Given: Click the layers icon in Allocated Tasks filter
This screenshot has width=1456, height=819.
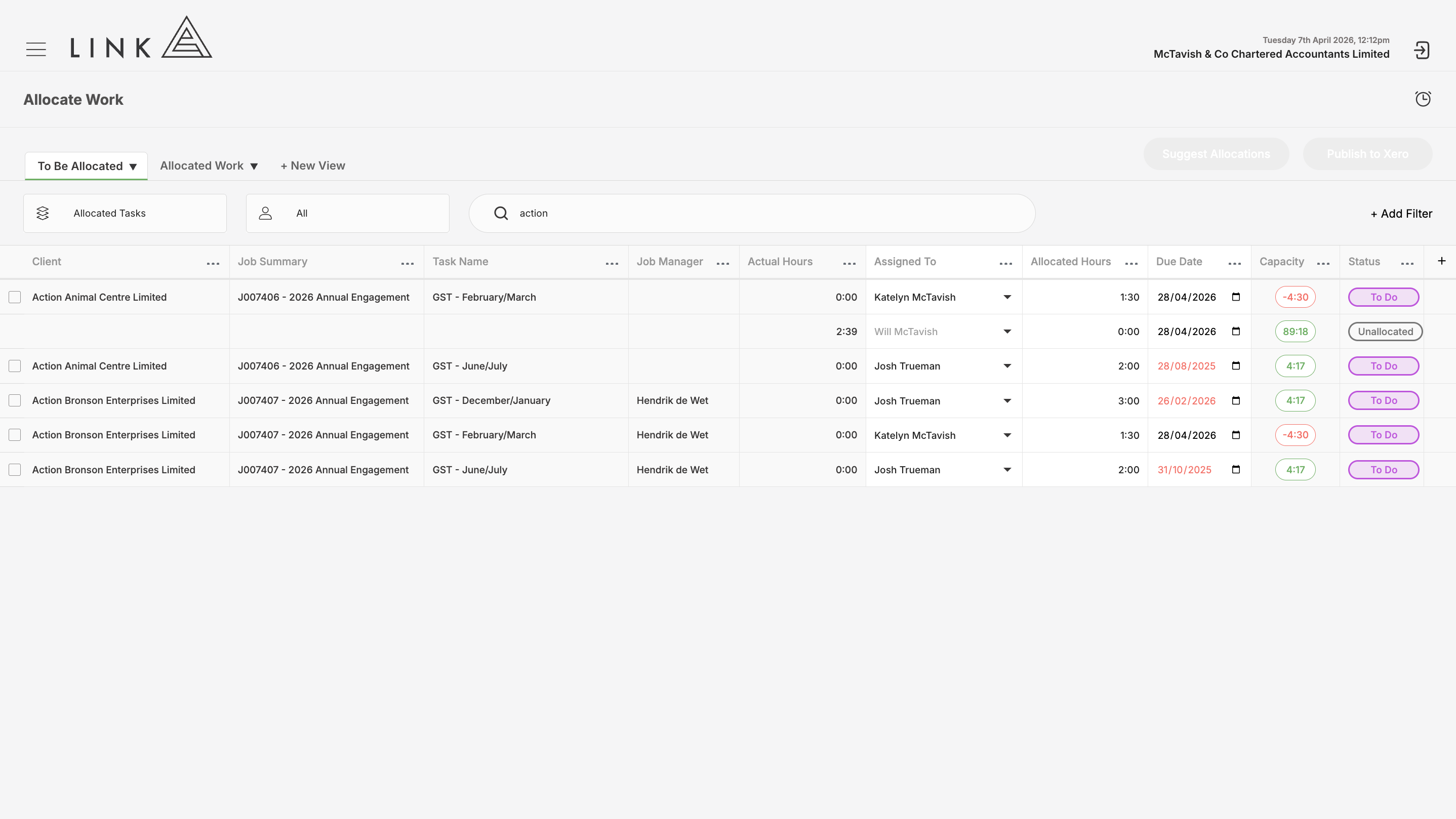Looking at the screenshot, I should pos(43,213).
